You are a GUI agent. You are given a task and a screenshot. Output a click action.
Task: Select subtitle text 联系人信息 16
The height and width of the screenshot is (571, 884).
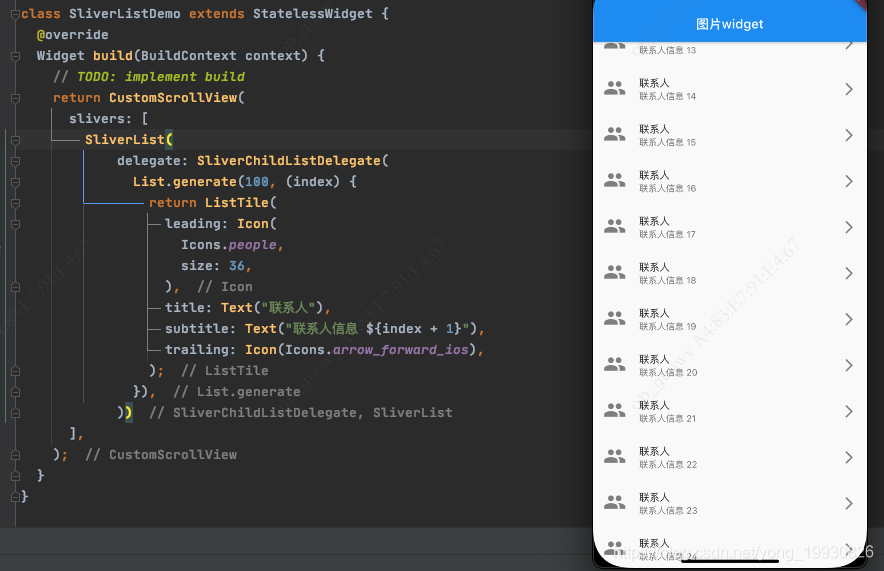point(668,189)
